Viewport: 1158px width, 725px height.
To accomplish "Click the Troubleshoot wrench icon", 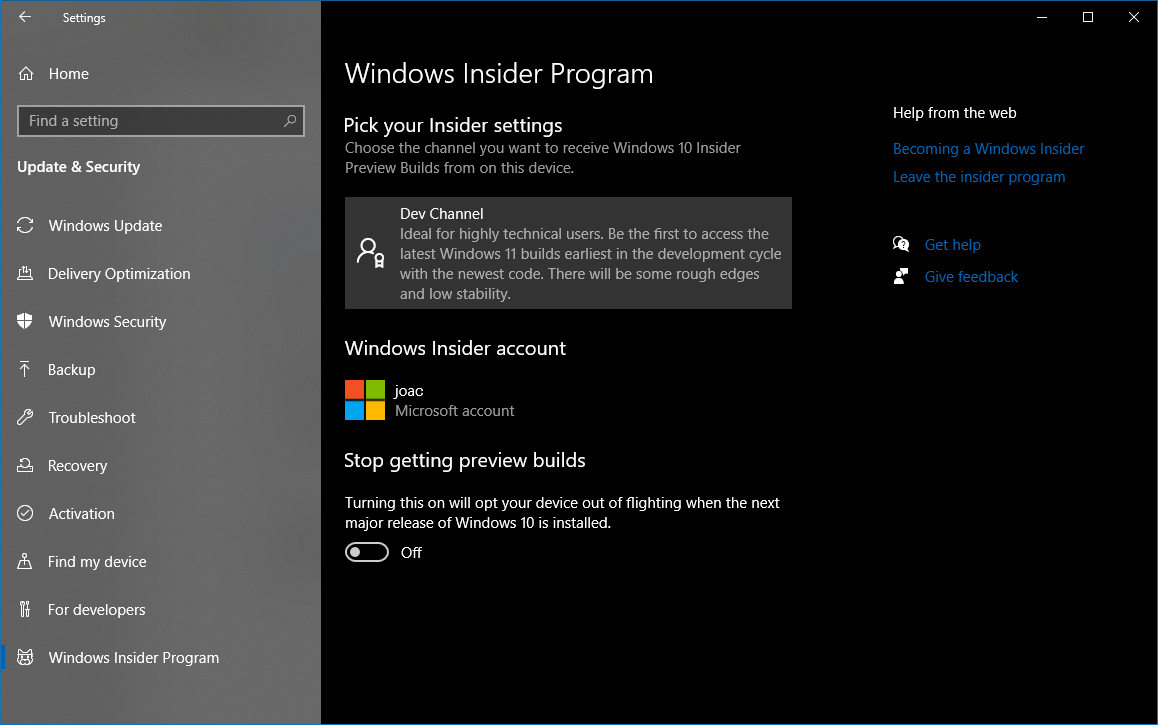I will point(26,418).
